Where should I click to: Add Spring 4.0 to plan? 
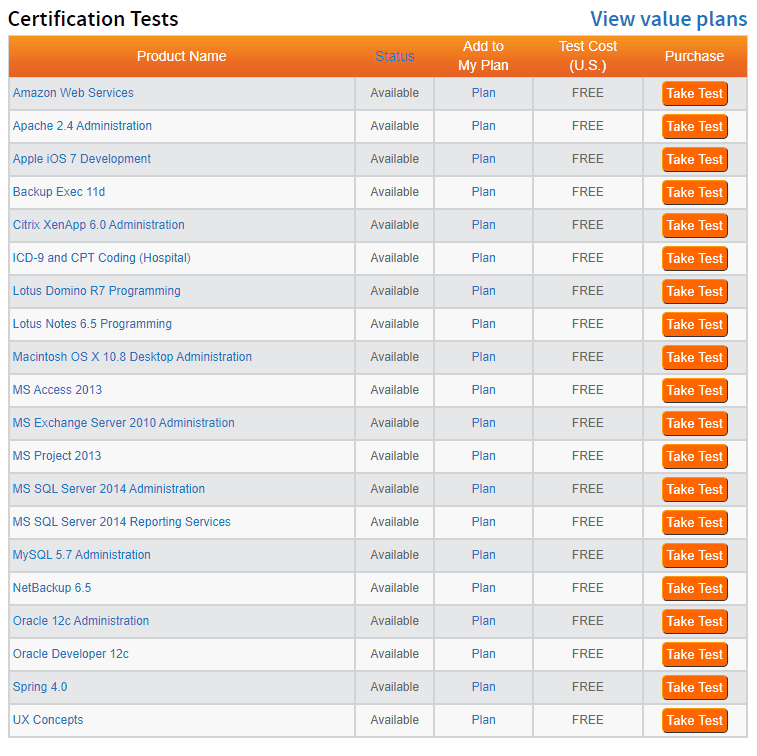pos(483,686)
